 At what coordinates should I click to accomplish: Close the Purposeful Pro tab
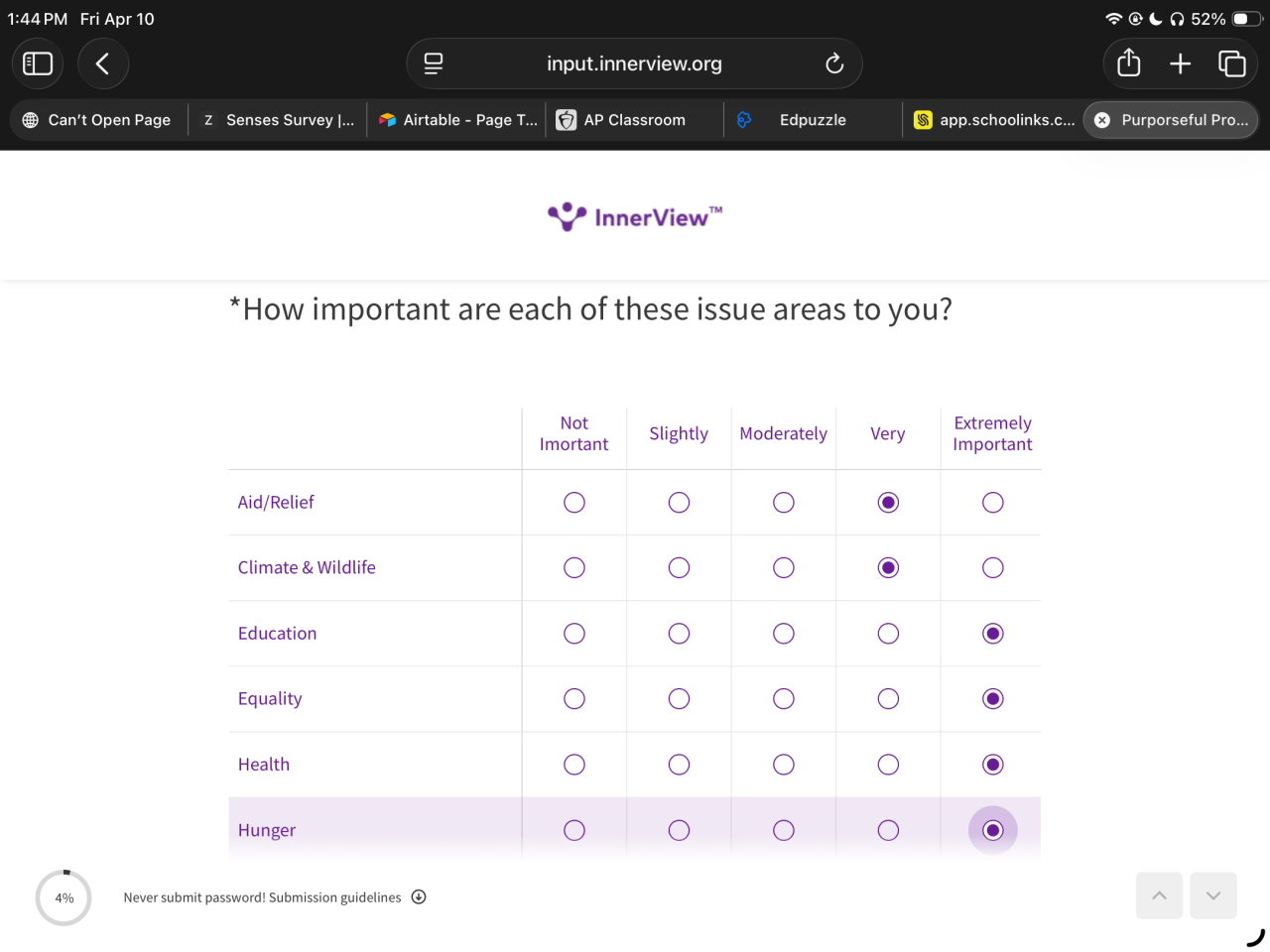[x=1102, y=120]
